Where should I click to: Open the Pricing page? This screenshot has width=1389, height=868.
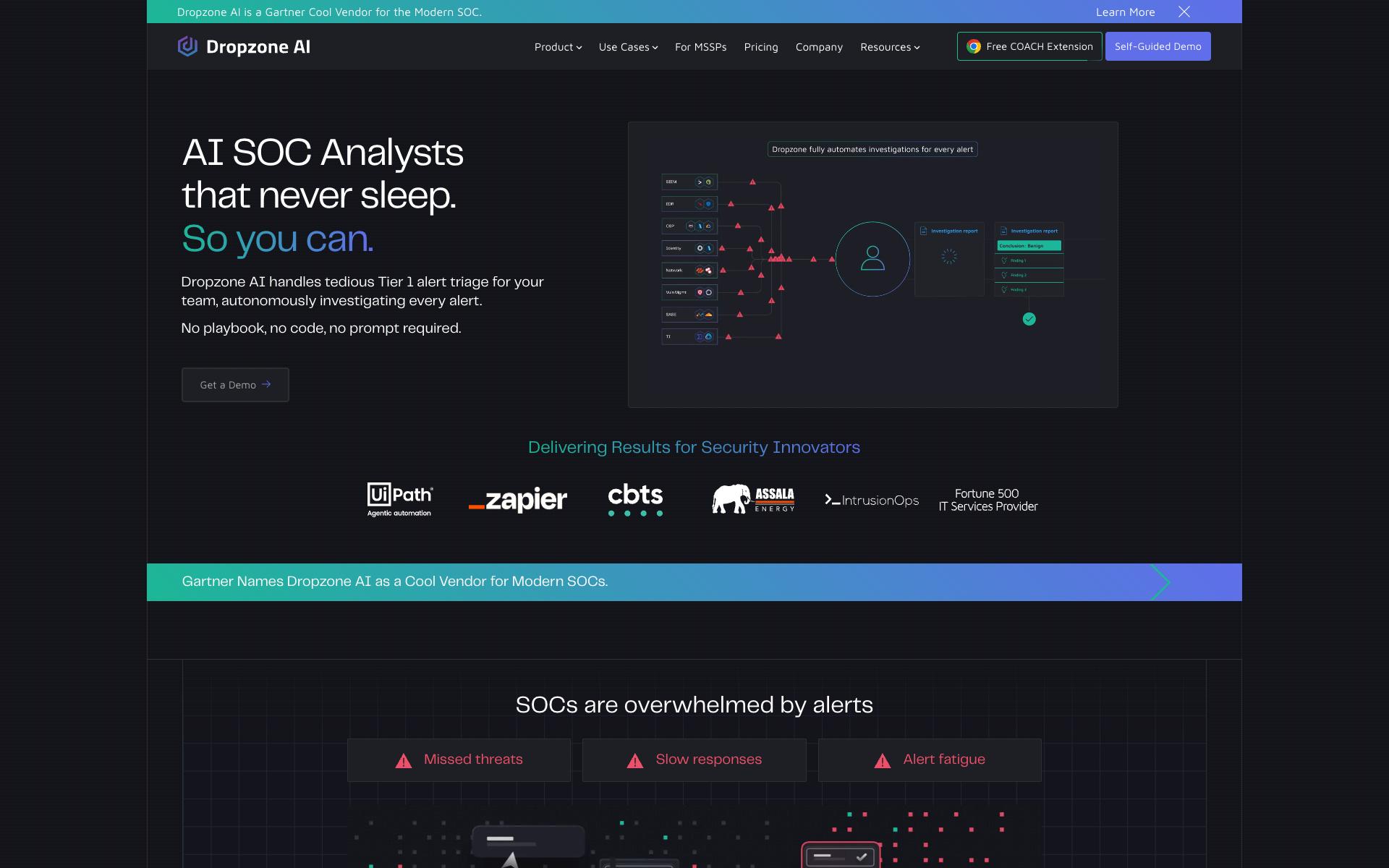761,47
